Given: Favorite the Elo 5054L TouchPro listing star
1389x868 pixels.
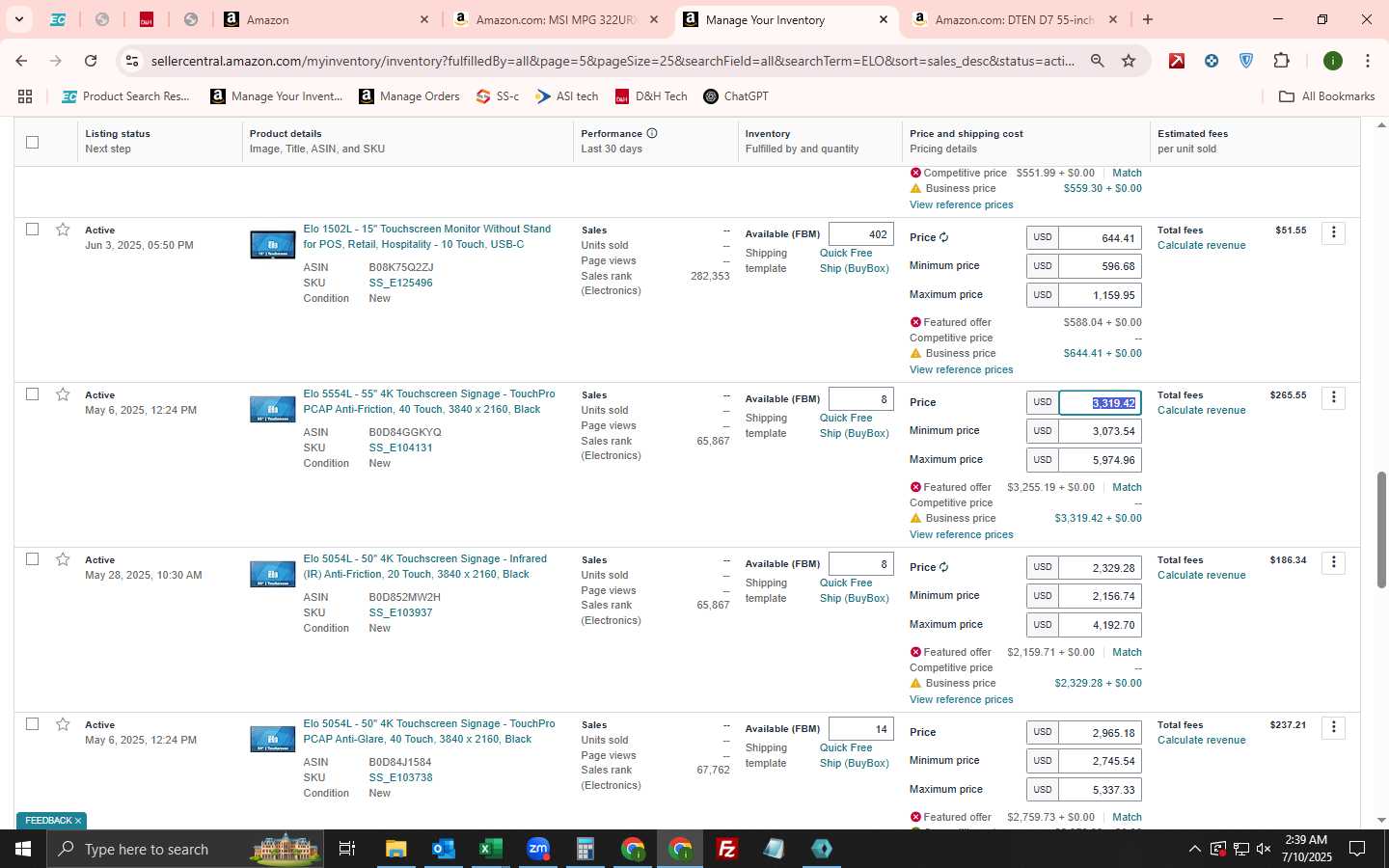Looking at the screenshot, I should tap(63, 724).
